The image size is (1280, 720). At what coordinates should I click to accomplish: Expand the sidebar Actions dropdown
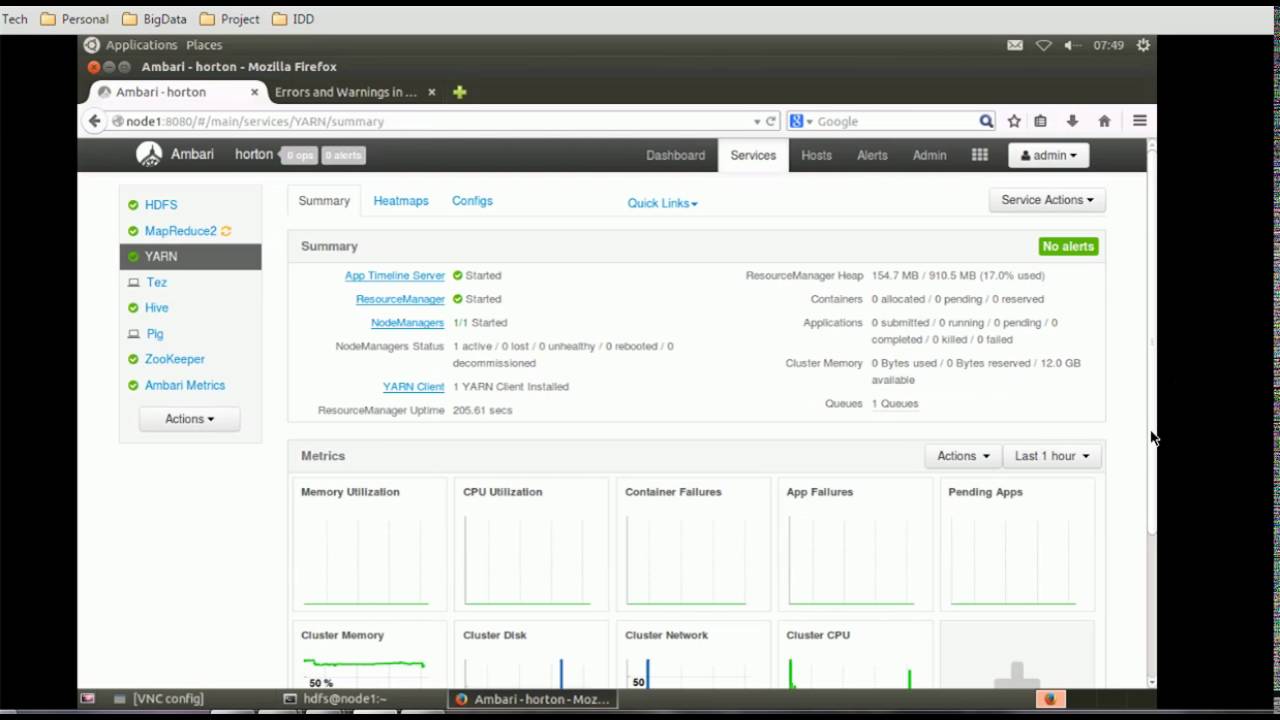point(189,419)
